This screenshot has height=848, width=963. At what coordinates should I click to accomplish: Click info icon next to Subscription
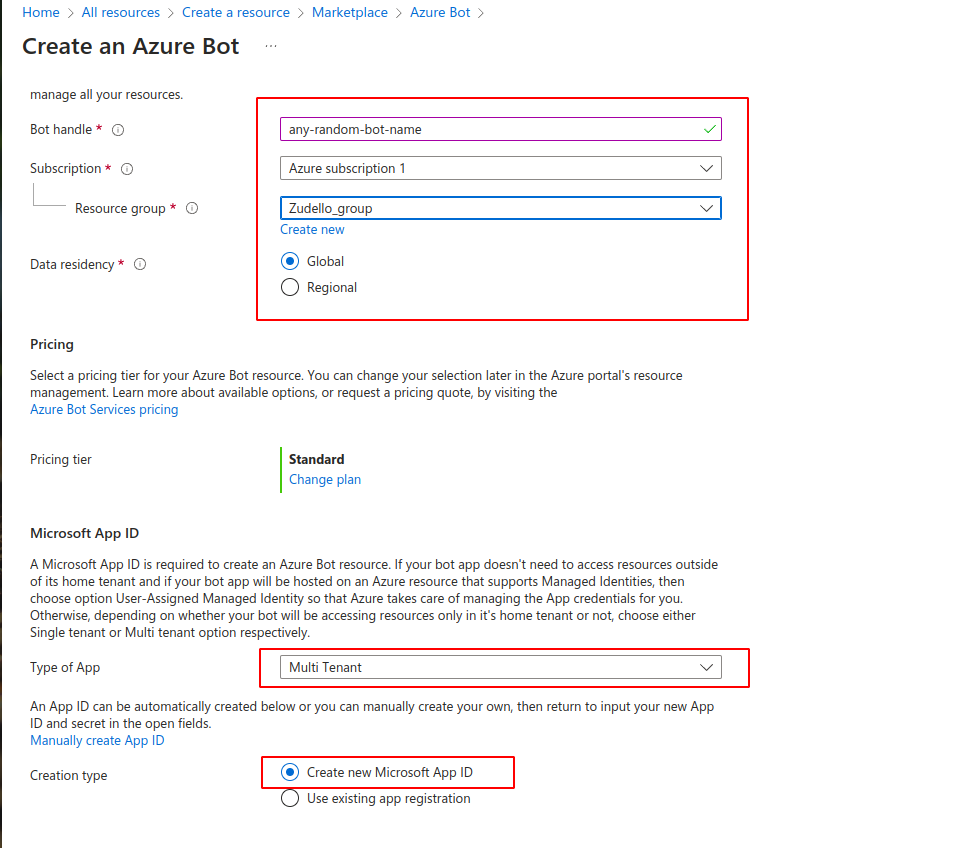click(x=127, y=169)
